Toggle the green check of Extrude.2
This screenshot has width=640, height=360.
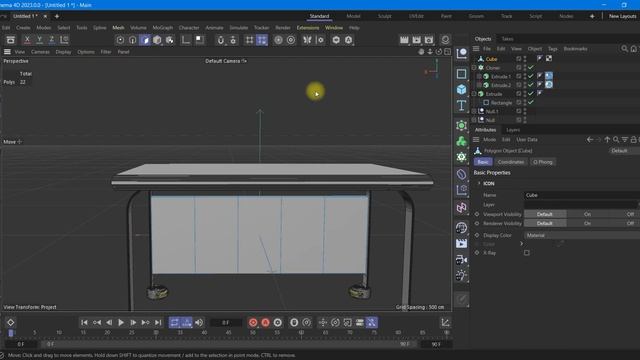531,85
